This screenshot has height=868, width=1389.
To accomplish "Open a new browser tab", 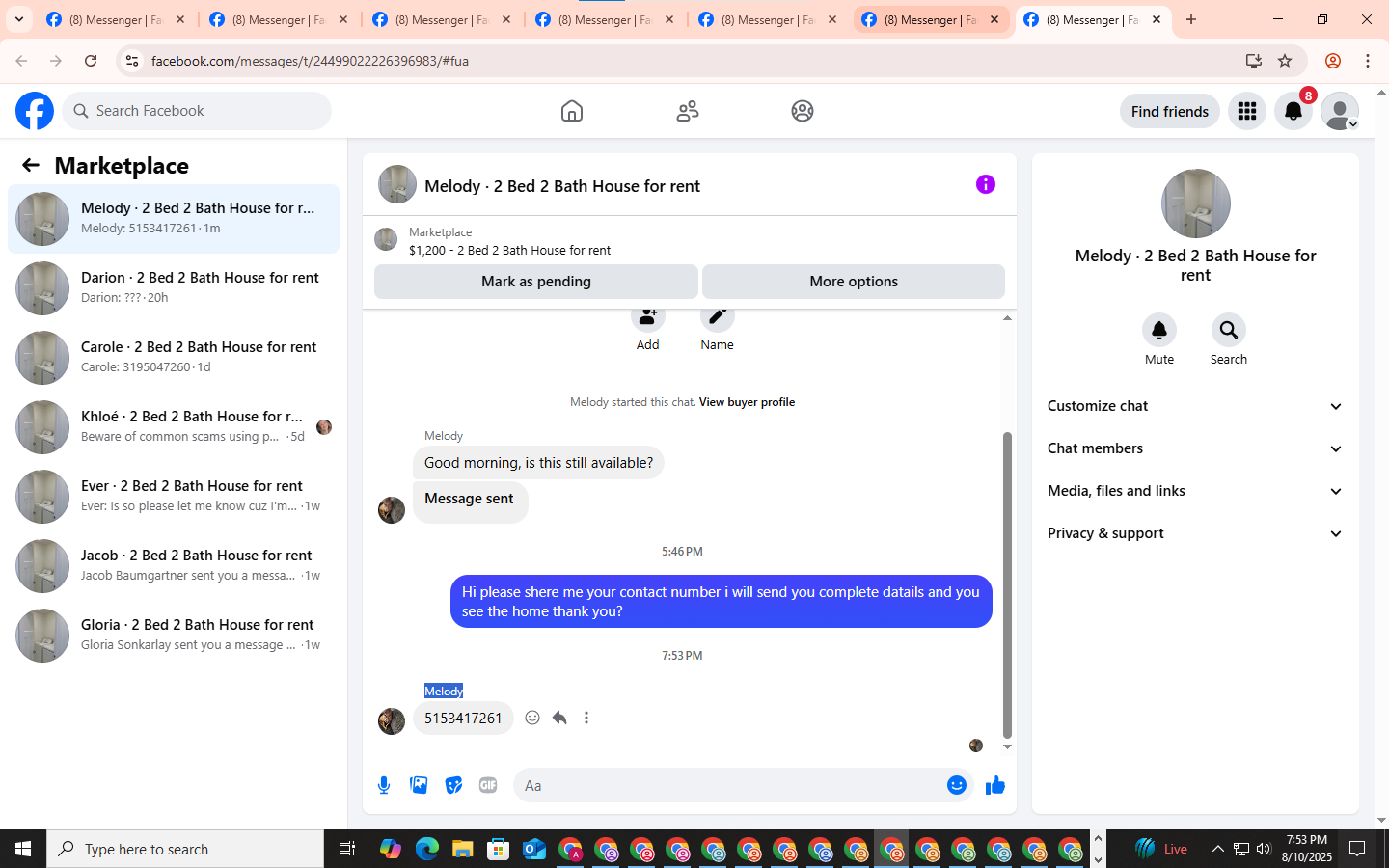I will (x=1191, y=19).
